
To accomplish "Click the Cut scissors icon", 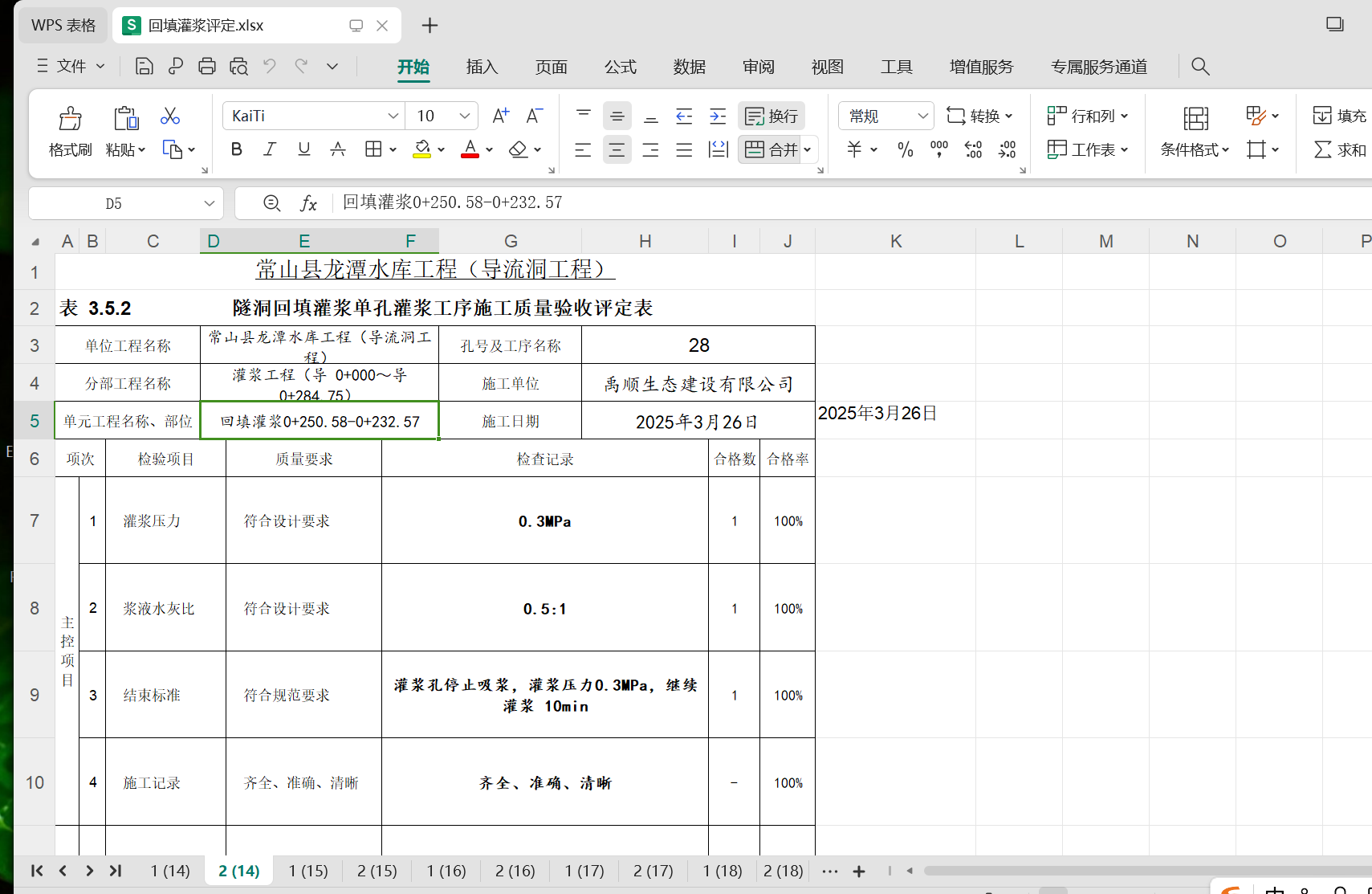I will pyautogui.click(x=169, y=116).
